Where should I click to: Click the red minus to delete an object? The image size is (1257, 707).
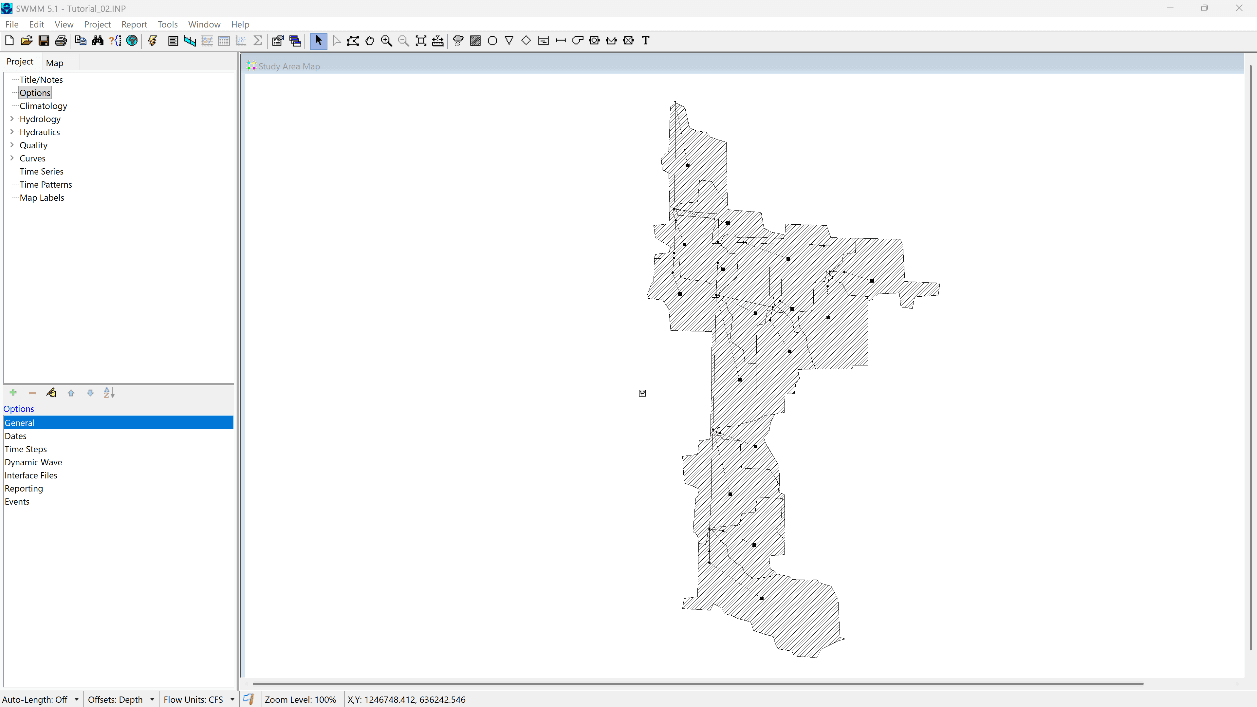31,393
